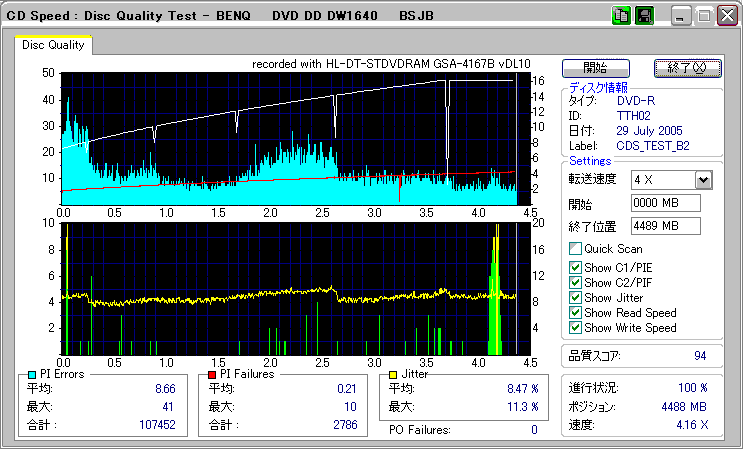Image resolution: width=743 pixels, height=449 pixels.
Task: Disable Show Jitter option
Action: [575, 298]
